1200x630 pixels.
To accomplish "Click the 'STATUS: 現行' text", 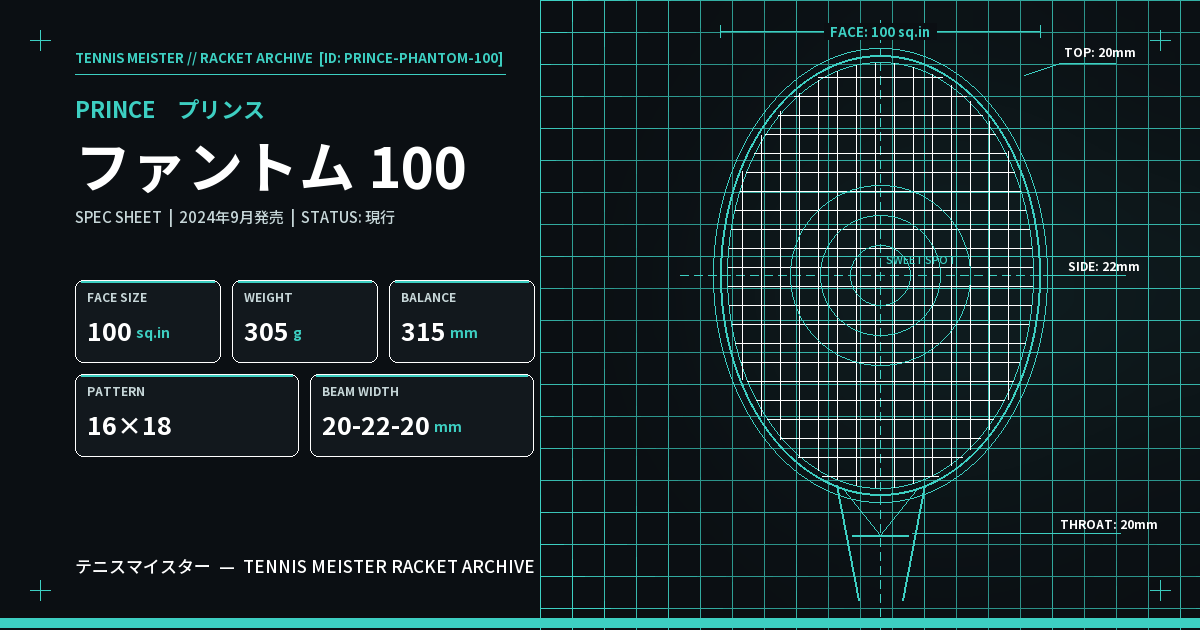I will pos(348,217).
